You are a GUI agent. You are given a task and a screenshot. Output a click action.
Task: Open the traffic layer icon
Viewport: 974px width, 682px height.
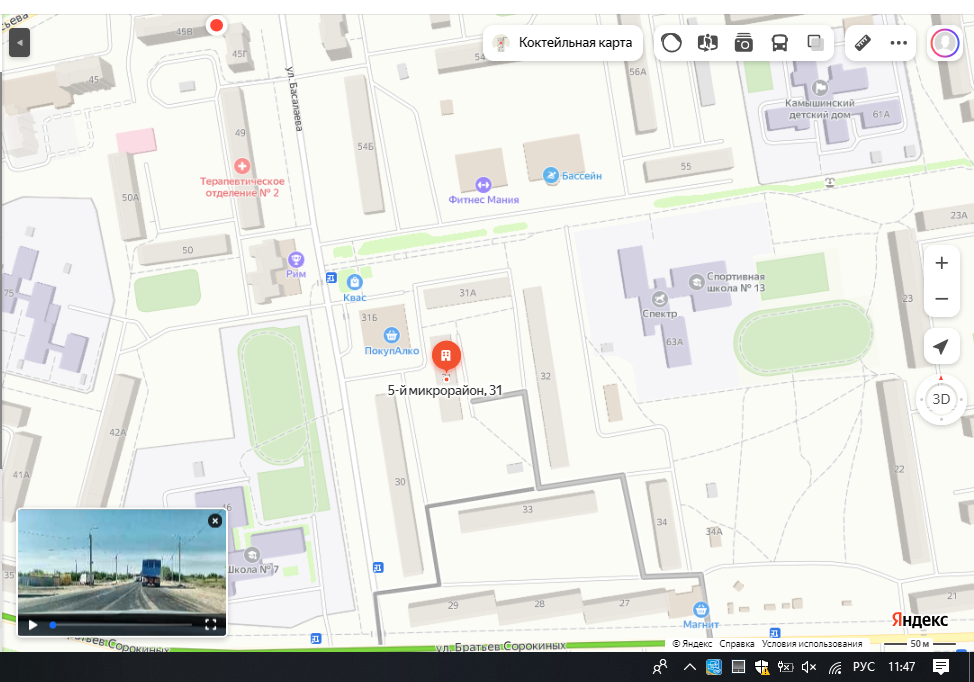[672, 43]
